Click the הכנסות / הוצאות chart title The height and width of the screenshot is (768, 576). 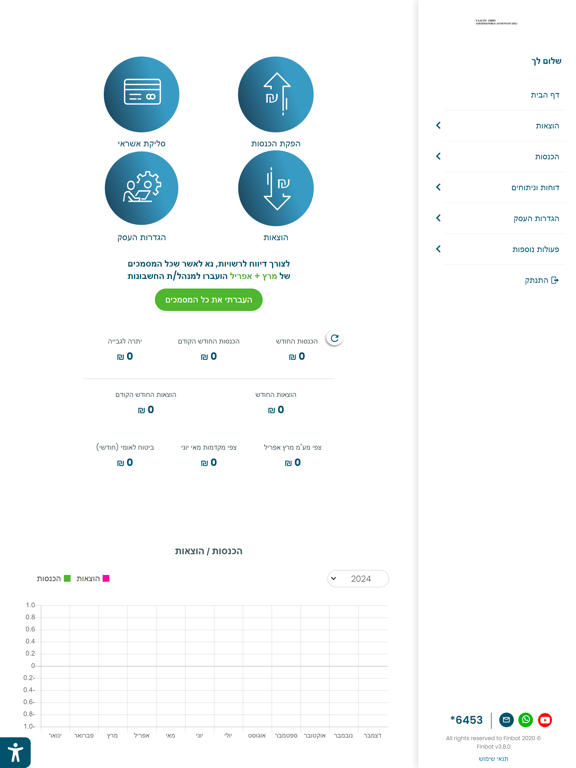click(x=209, y=551)
